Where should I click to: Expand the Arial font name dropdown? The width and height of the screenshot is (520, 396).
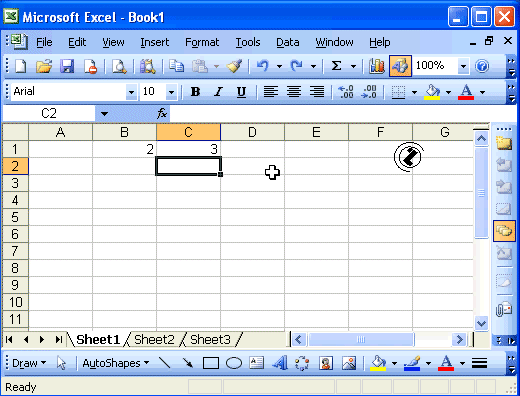[131, 92]
